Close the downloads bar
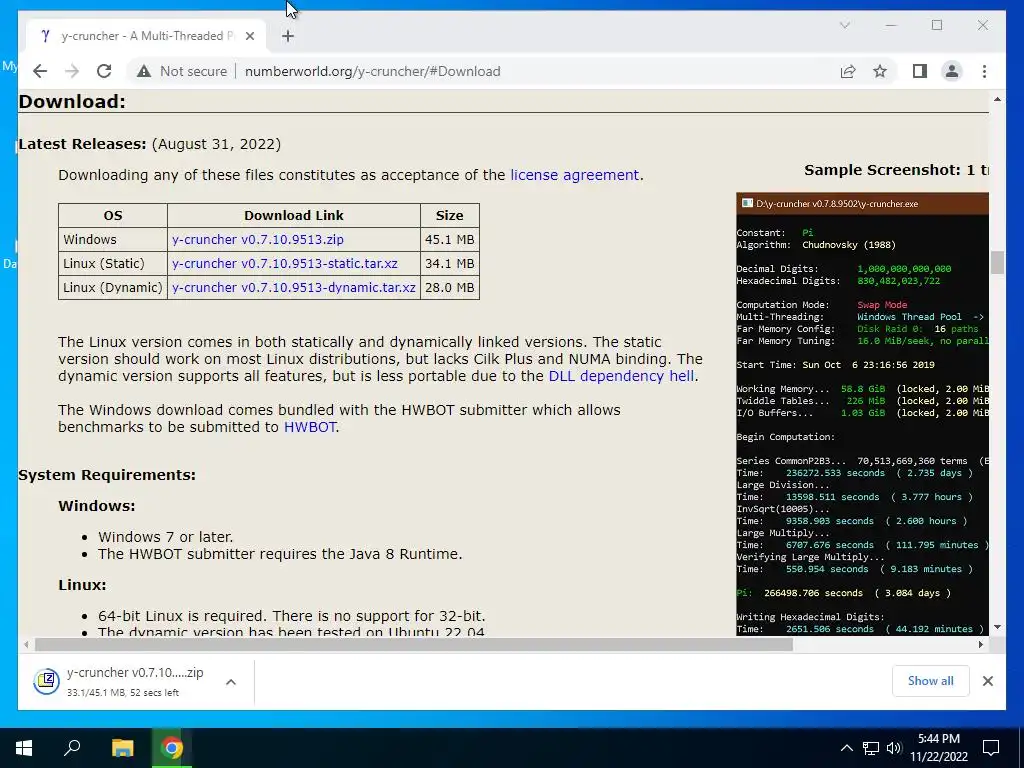The image size is (1024, 768). pos(987,681)
